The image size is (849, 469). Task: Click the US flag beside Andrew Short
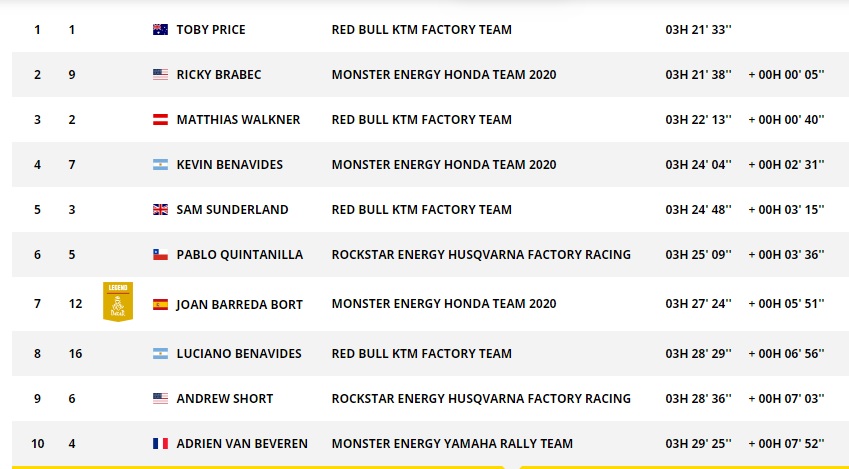coord(160,399)
